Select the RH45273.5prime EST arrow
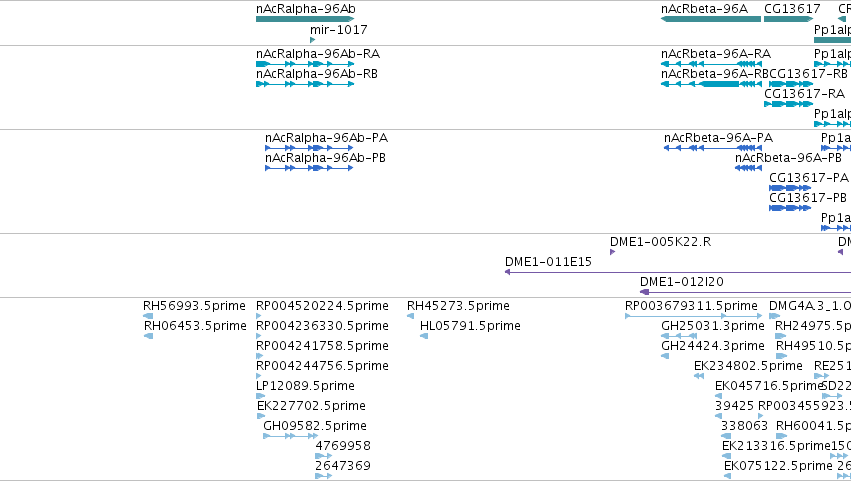The height and width of the screenshot is (481, 851). point(410,316)
